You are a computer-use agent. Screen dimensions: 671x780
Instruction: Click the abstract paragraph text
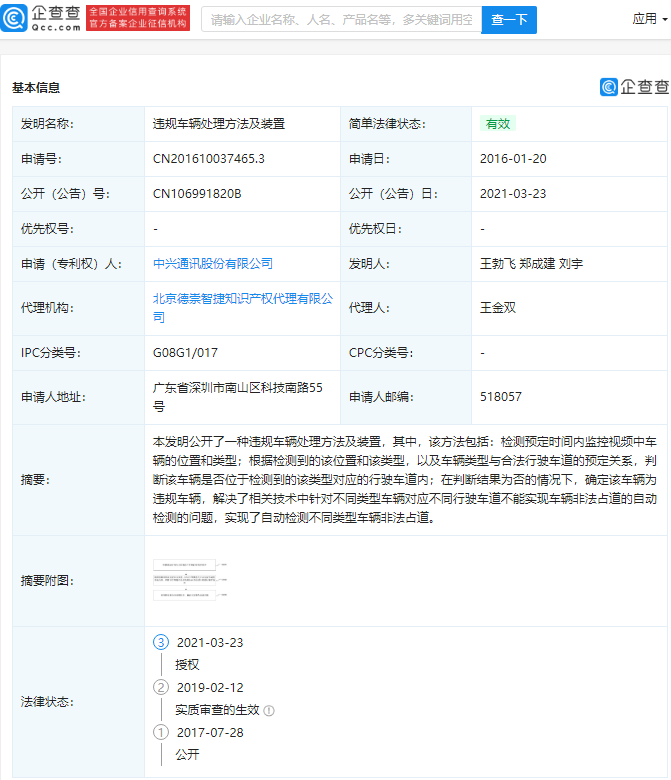405,480
